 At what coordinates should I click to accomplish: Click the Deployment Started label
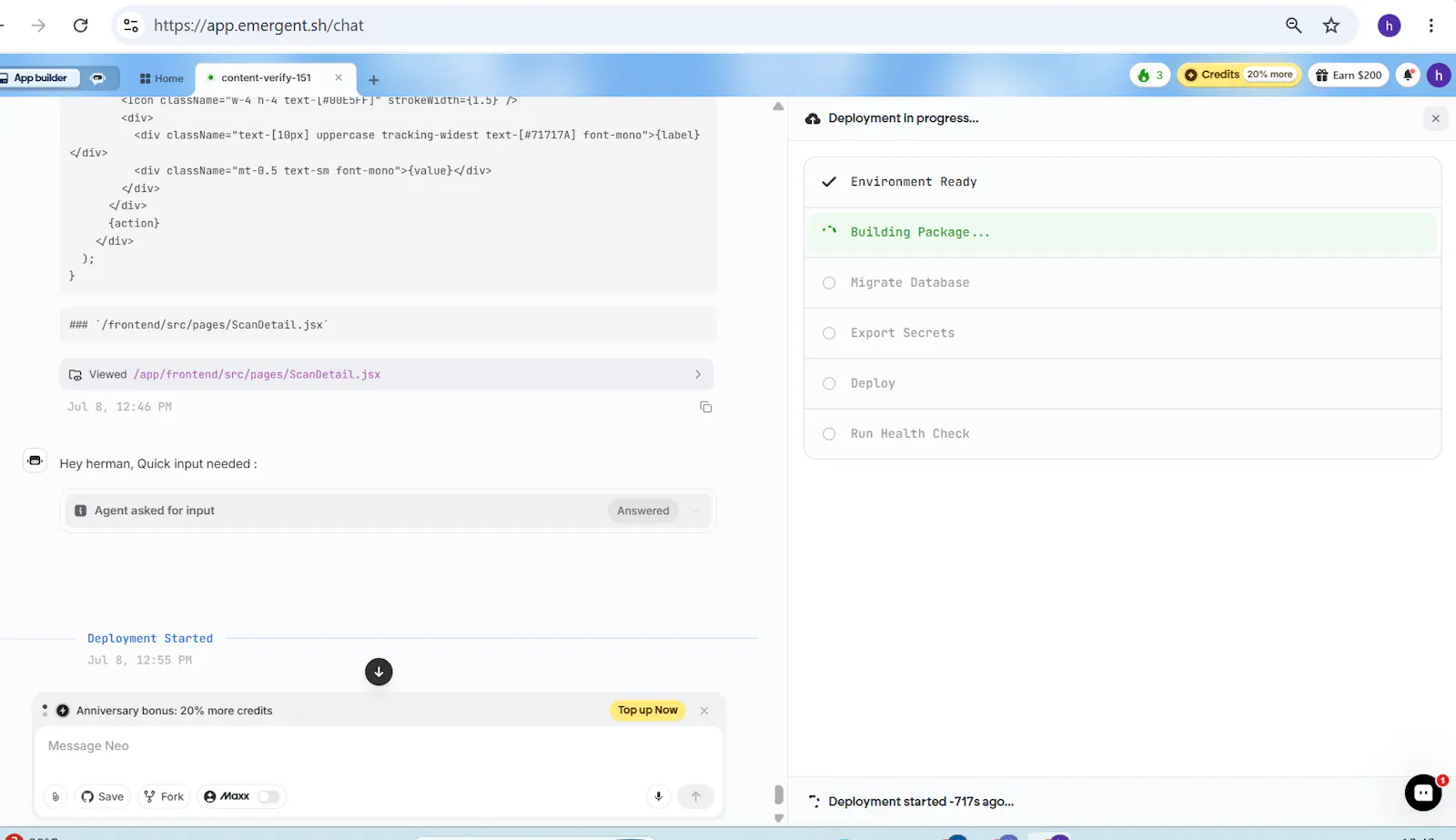click(150, 638)
